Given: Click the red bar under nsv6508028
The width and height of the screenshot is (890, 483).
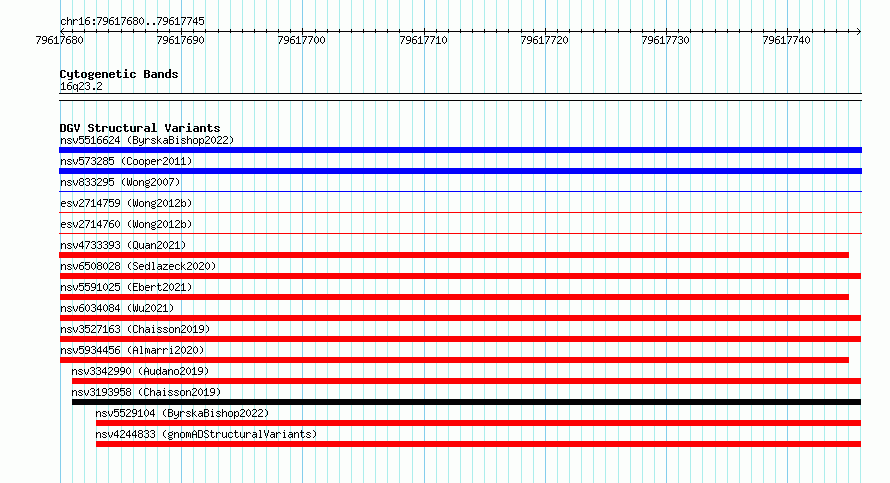Looking at the screenshot, I should (460, 276).
